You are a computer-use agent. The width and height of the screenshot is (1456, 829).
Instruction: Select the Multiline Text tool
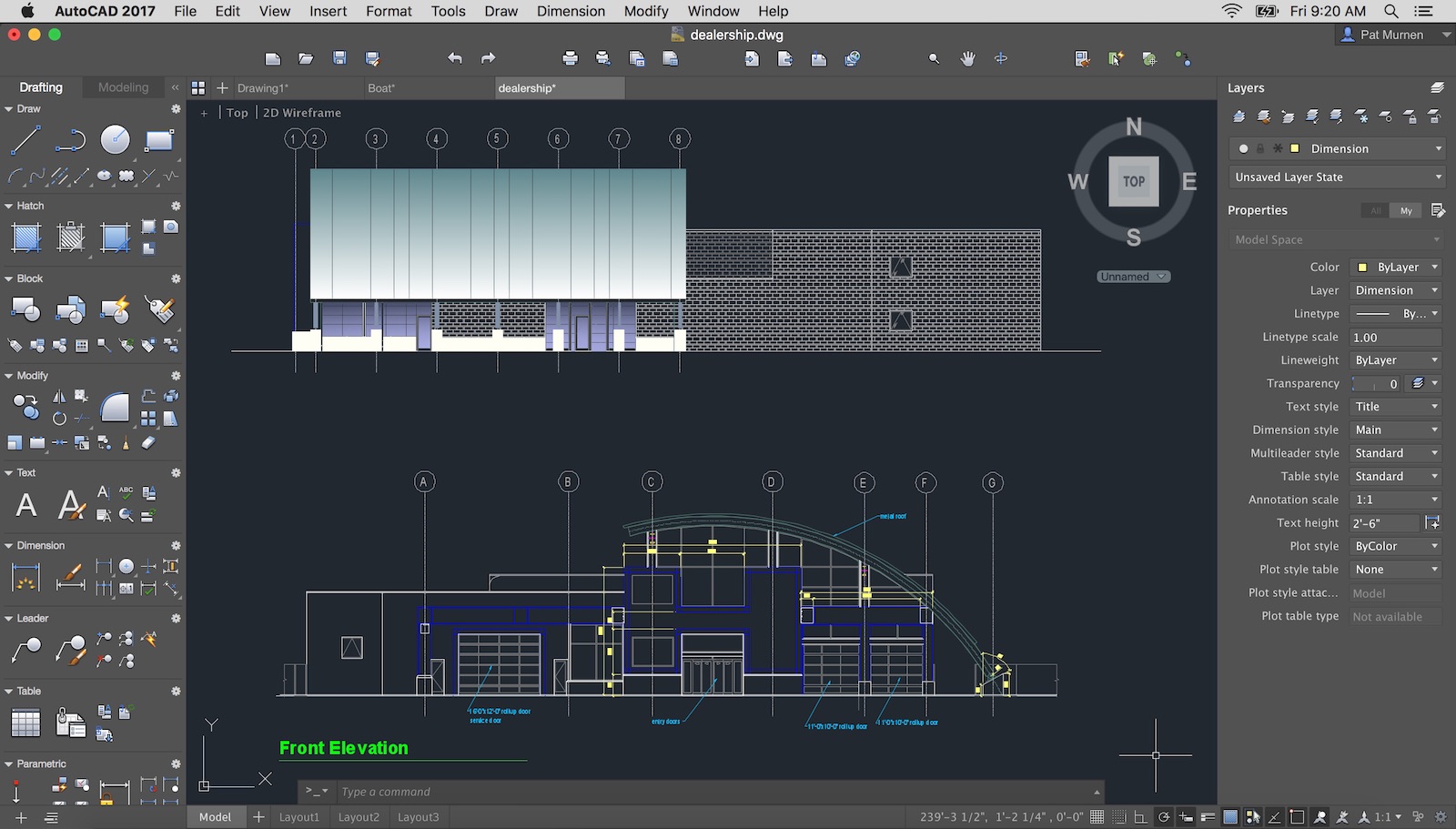pos(25,502)
